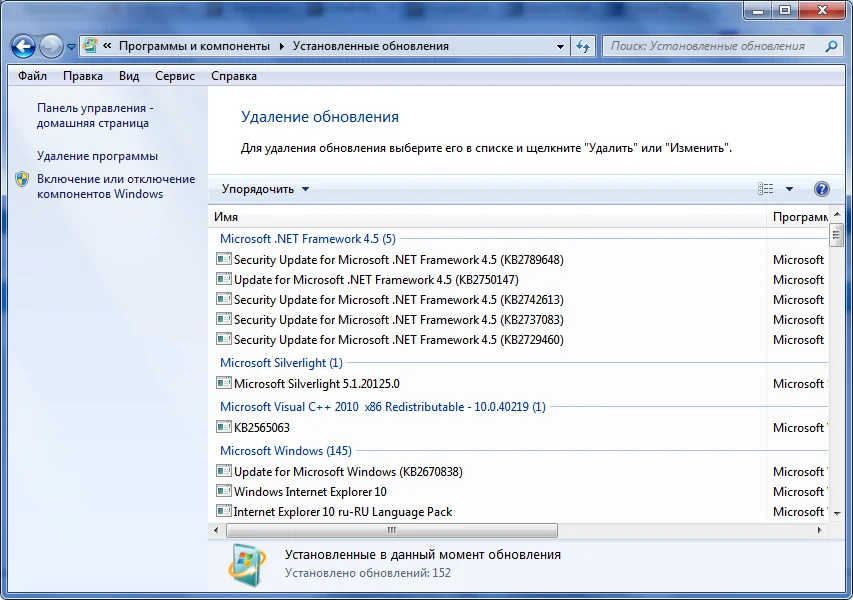Image resolution: width=853 pixels, height=600 pixels.
Task: Open the Сервис menu
Action: [175, 76]
